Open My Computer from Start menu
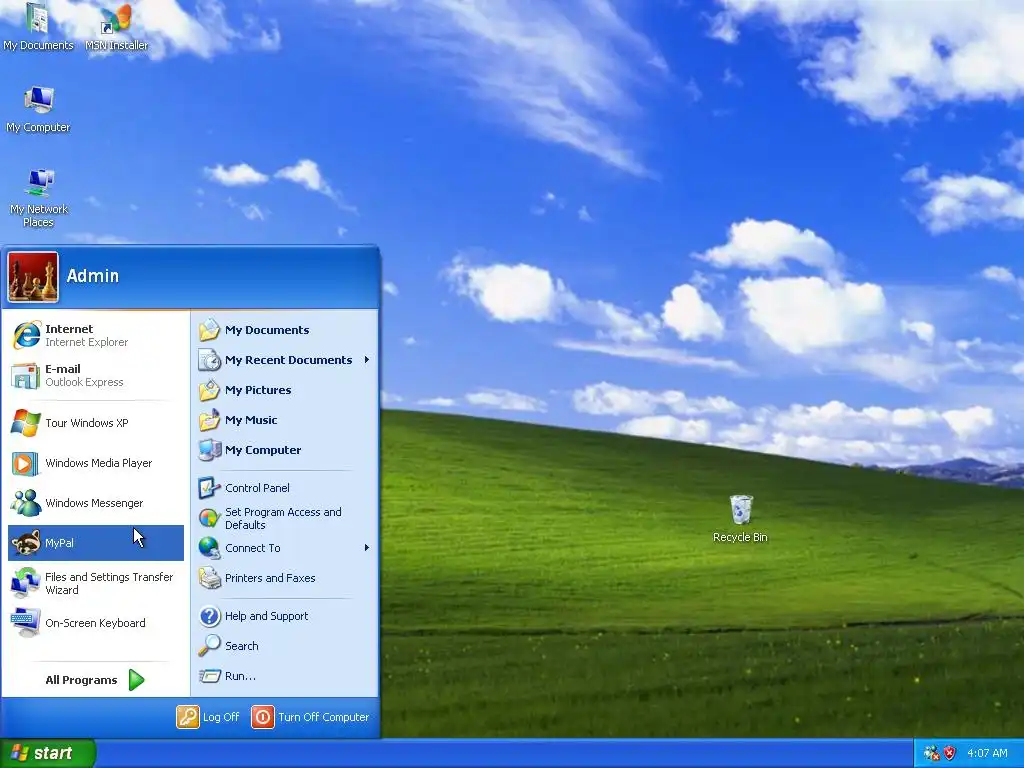 [285, 450]
